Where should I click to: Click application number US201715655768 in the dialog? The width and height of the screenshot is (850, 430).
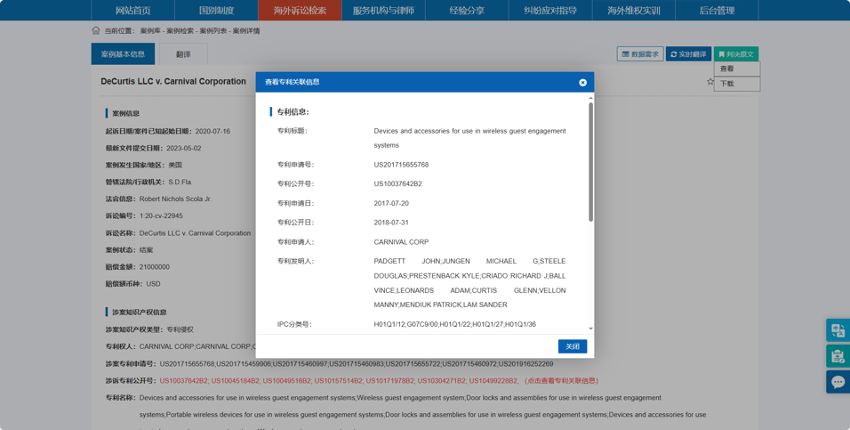401,165
